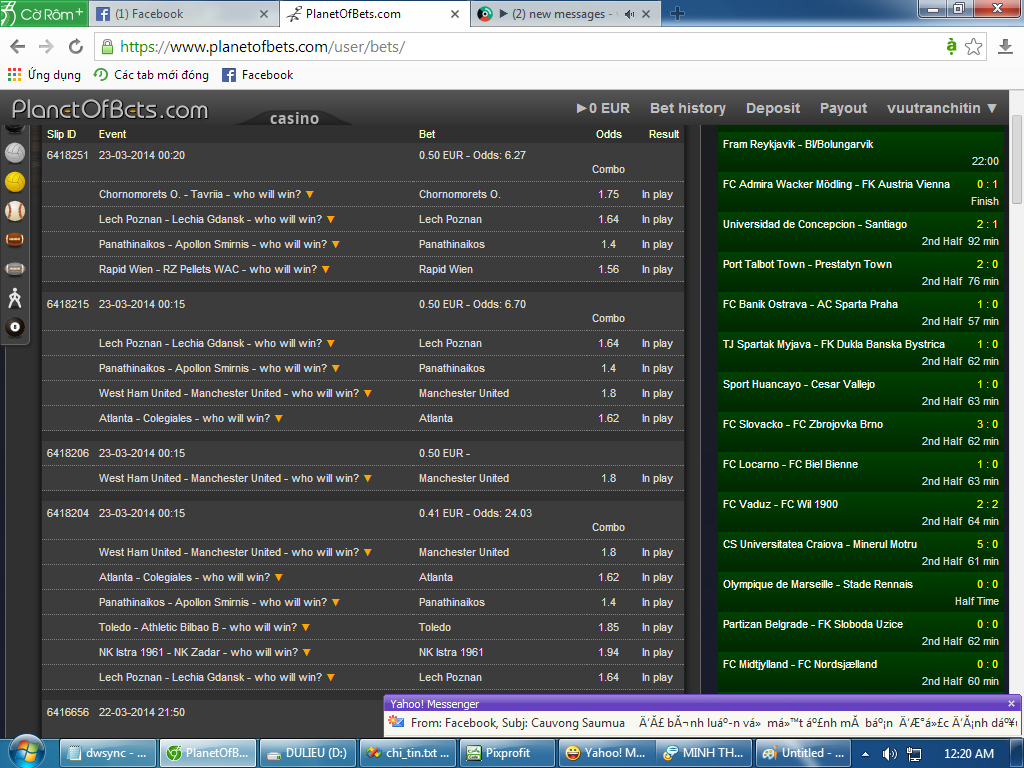
Task: Open Yahoo! Messenger taskbar button
Action: 605,753
